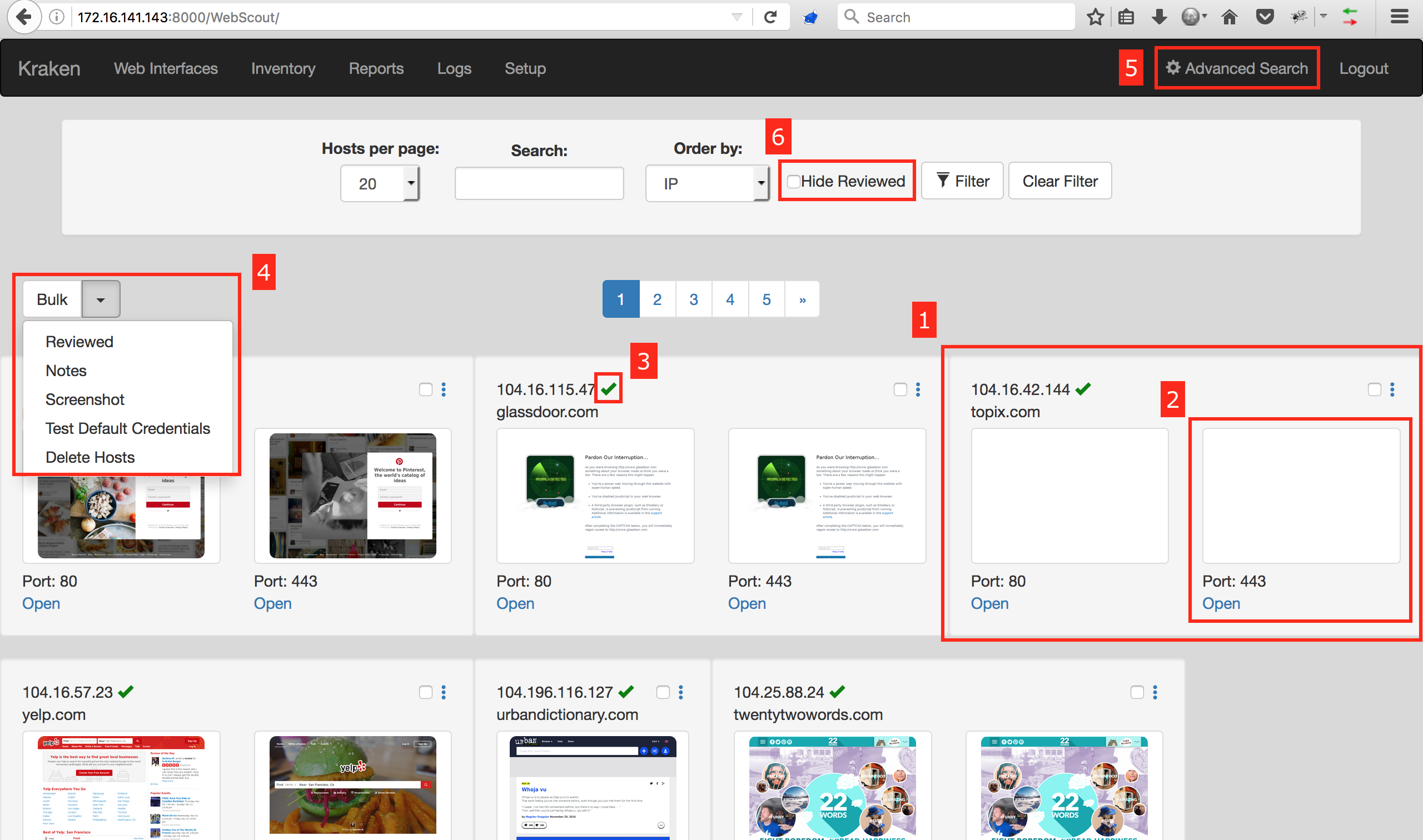Tick the checkbox for topix.com host

(1374, 389)
